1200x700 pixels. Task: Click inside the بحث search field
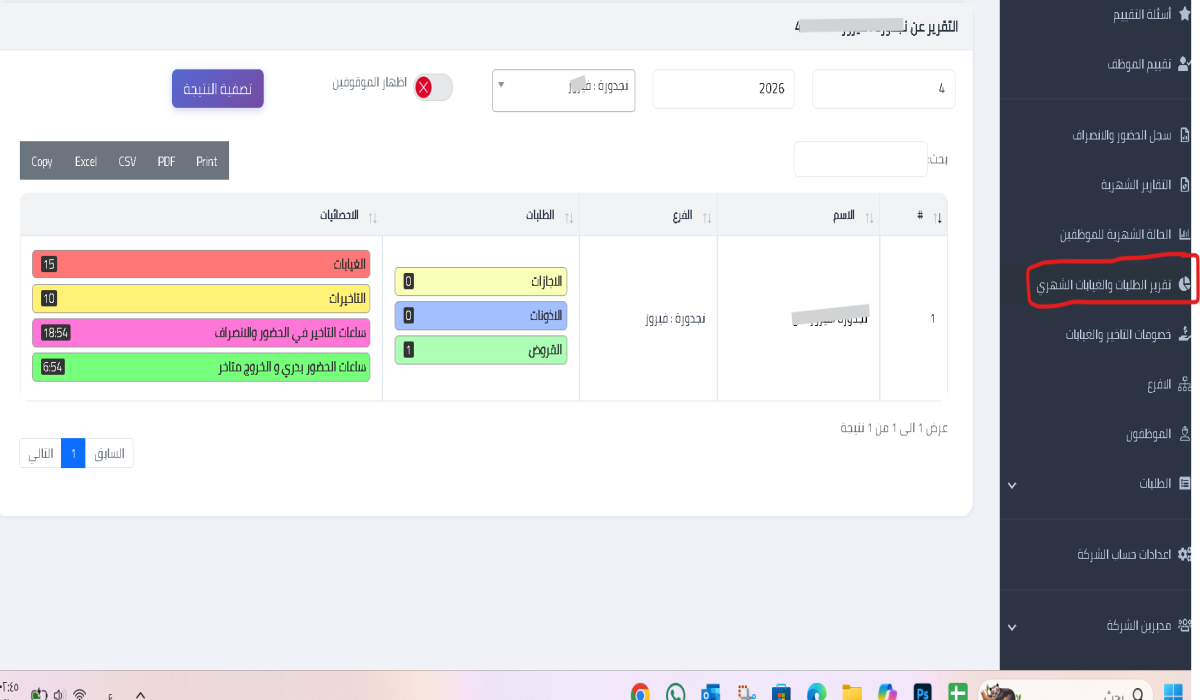click(x=860, y=158)
